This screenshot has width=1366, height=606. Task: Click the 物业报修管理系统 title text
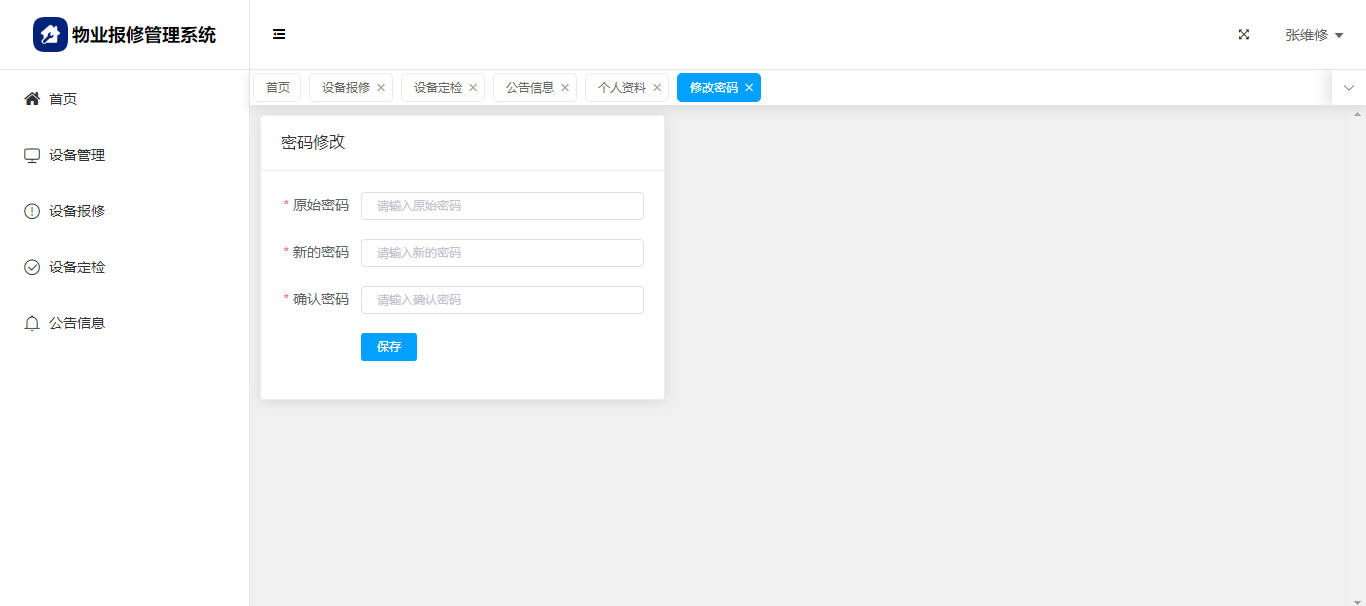[x=144, y=35]
